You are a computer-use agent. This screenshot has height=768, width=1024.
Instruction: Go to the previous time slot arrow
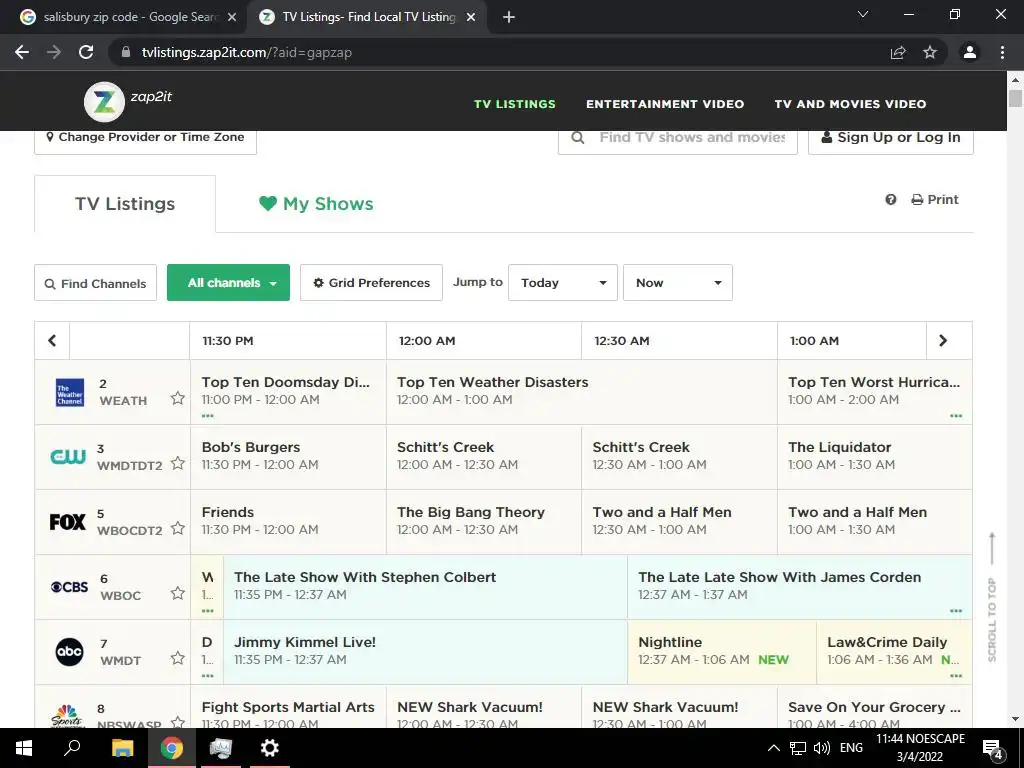52,340
